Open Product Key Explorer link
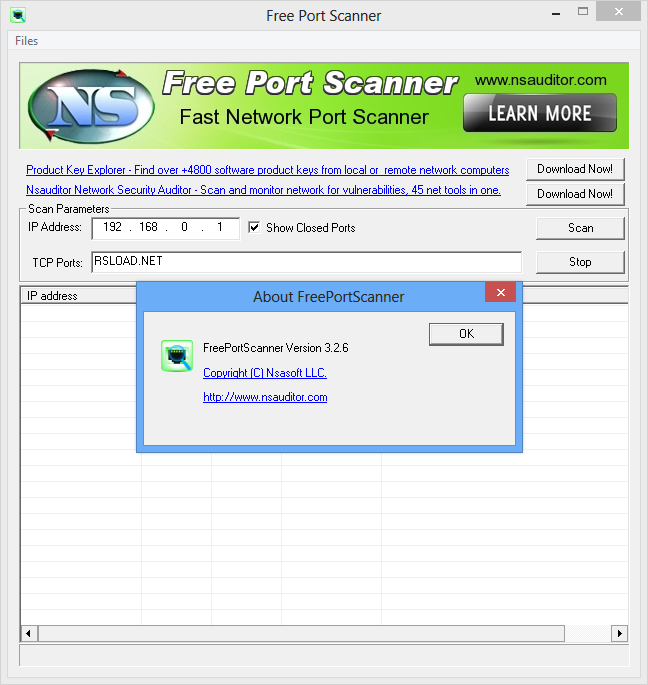648x685 pixels. (267, 170)
